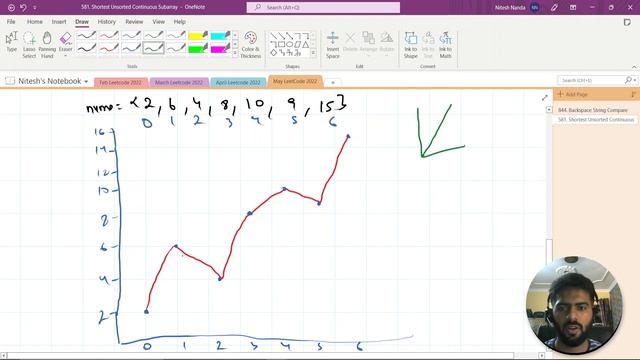640x360 pixels.
Task: Click Add Page button
Action: pos(572,94)
